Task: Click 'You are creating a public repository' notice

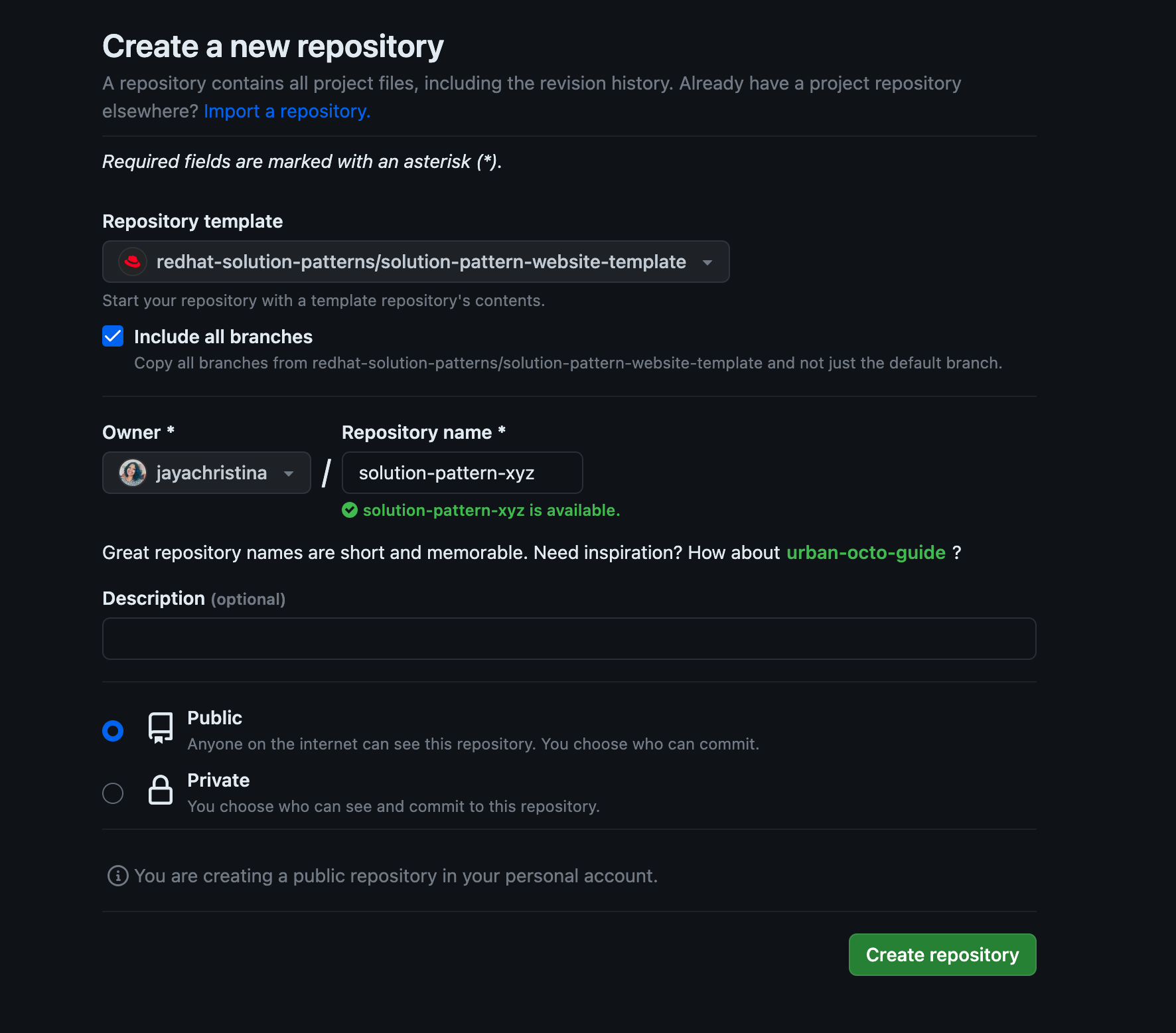Action: [396, 876]
